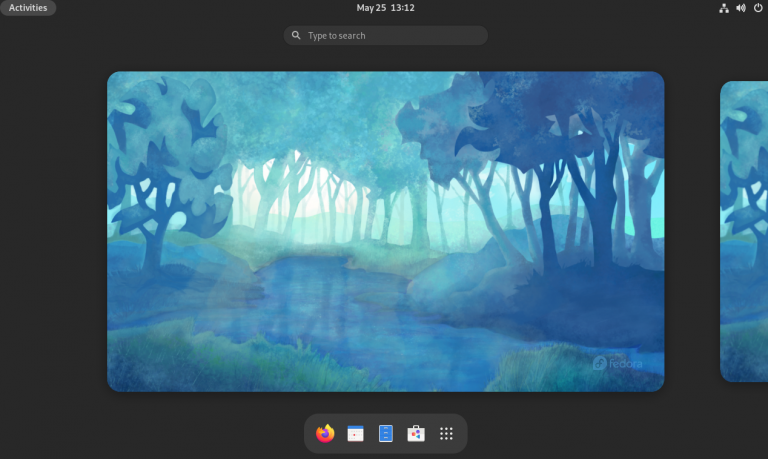Focus the 'Type to search' field
The width and height of the screenshot is (768, 459).
click(390, 36)
